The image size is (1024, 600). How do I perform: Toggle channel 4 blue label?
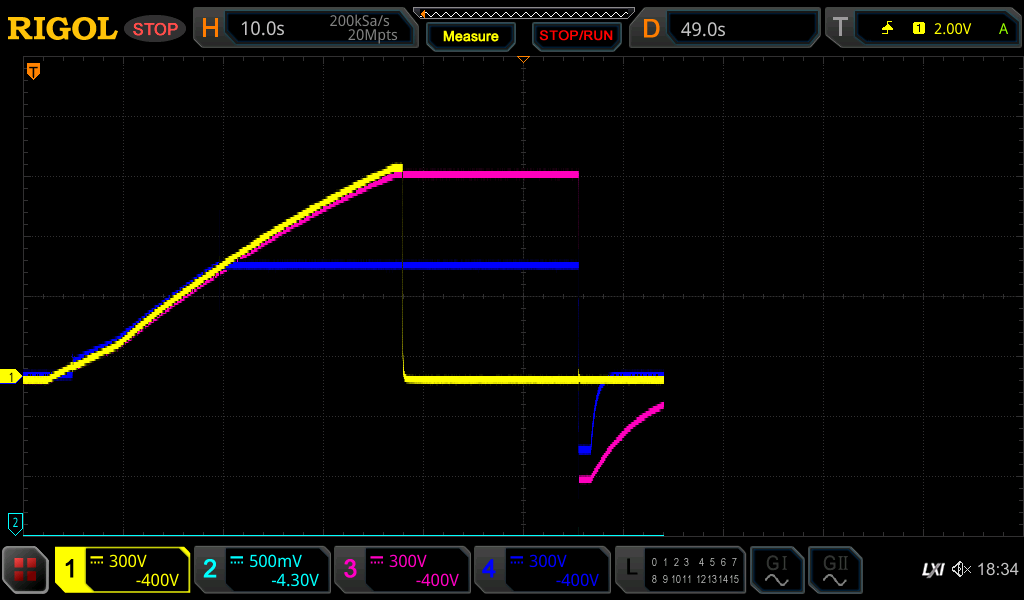(x=542, y=570)
